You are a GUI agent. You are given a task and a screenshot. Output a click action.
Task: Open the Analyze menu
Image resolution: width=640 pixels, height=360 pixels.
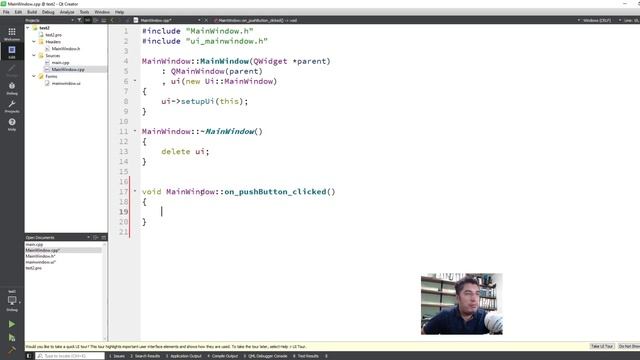coord(67,12)
